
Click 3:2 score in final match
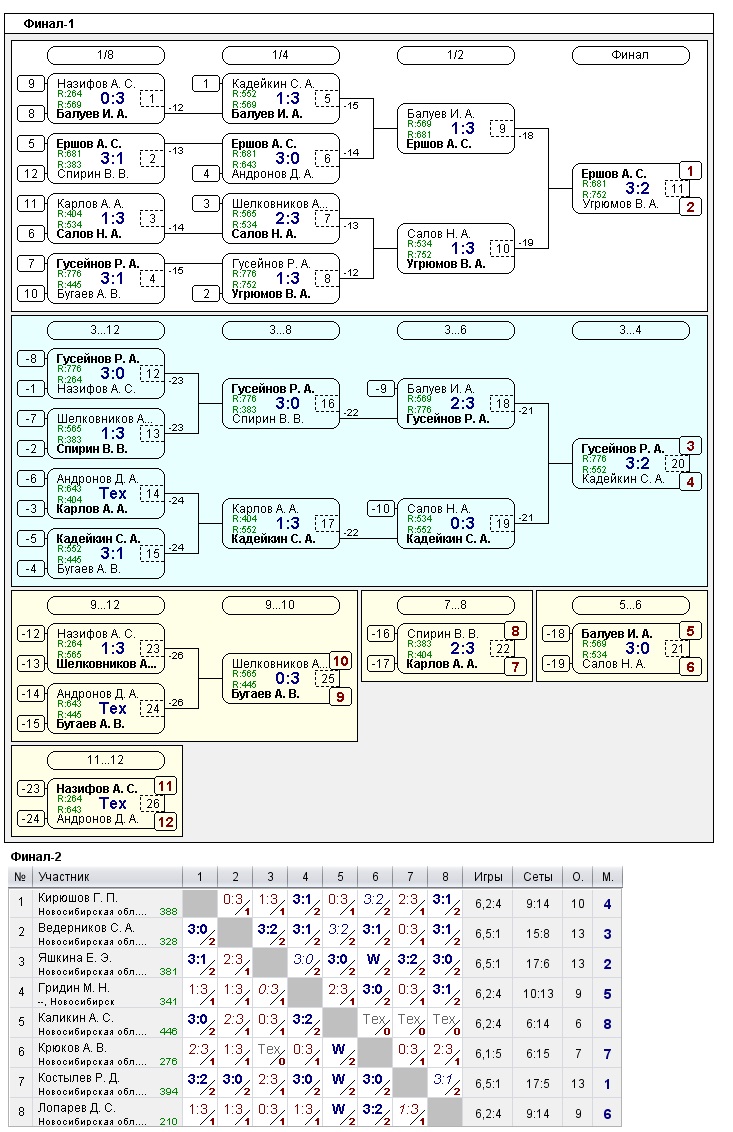pos(638,188)
